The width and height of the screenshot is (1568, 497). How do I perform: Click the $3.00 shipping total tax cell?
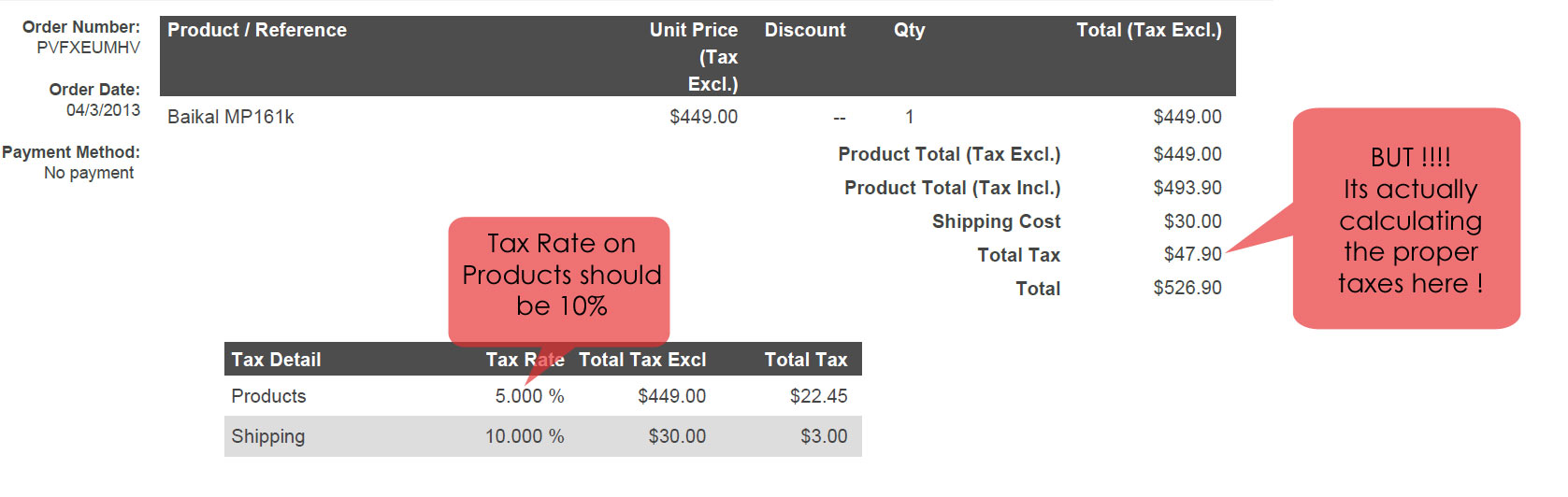(824, 436)
